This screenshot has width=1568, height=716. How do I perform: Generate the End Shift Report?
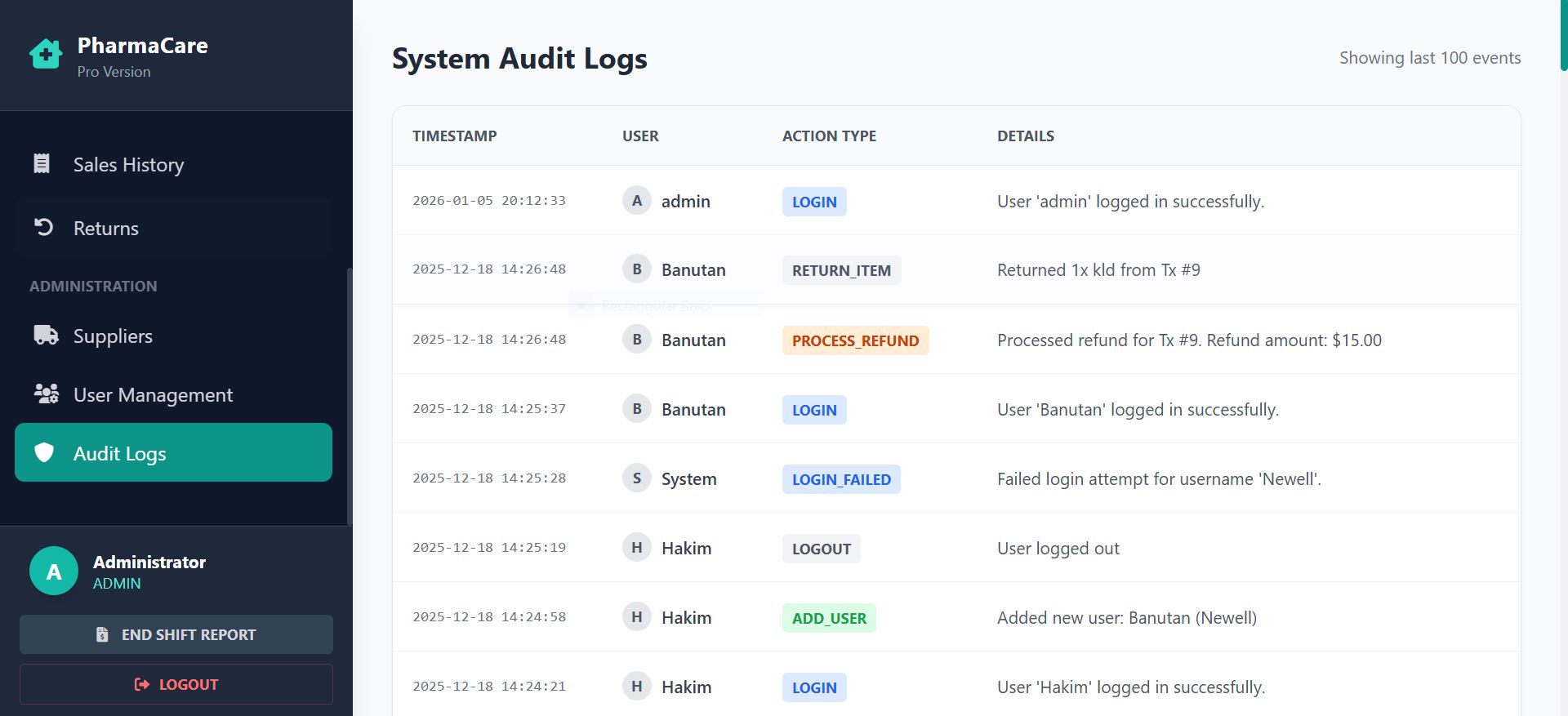176,634
